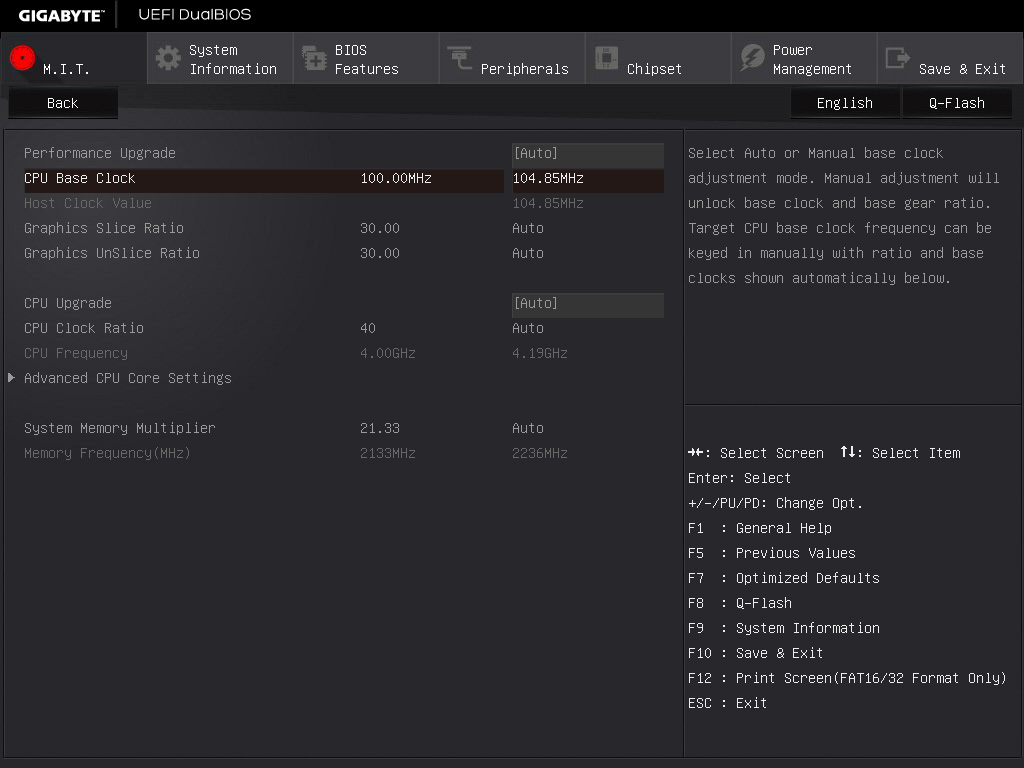Image resolution: width=1024 pixels, height=768 pixels.
Task: Select the CPU Base Clock 104.85MHz value field
Action: tap(588, 179)
